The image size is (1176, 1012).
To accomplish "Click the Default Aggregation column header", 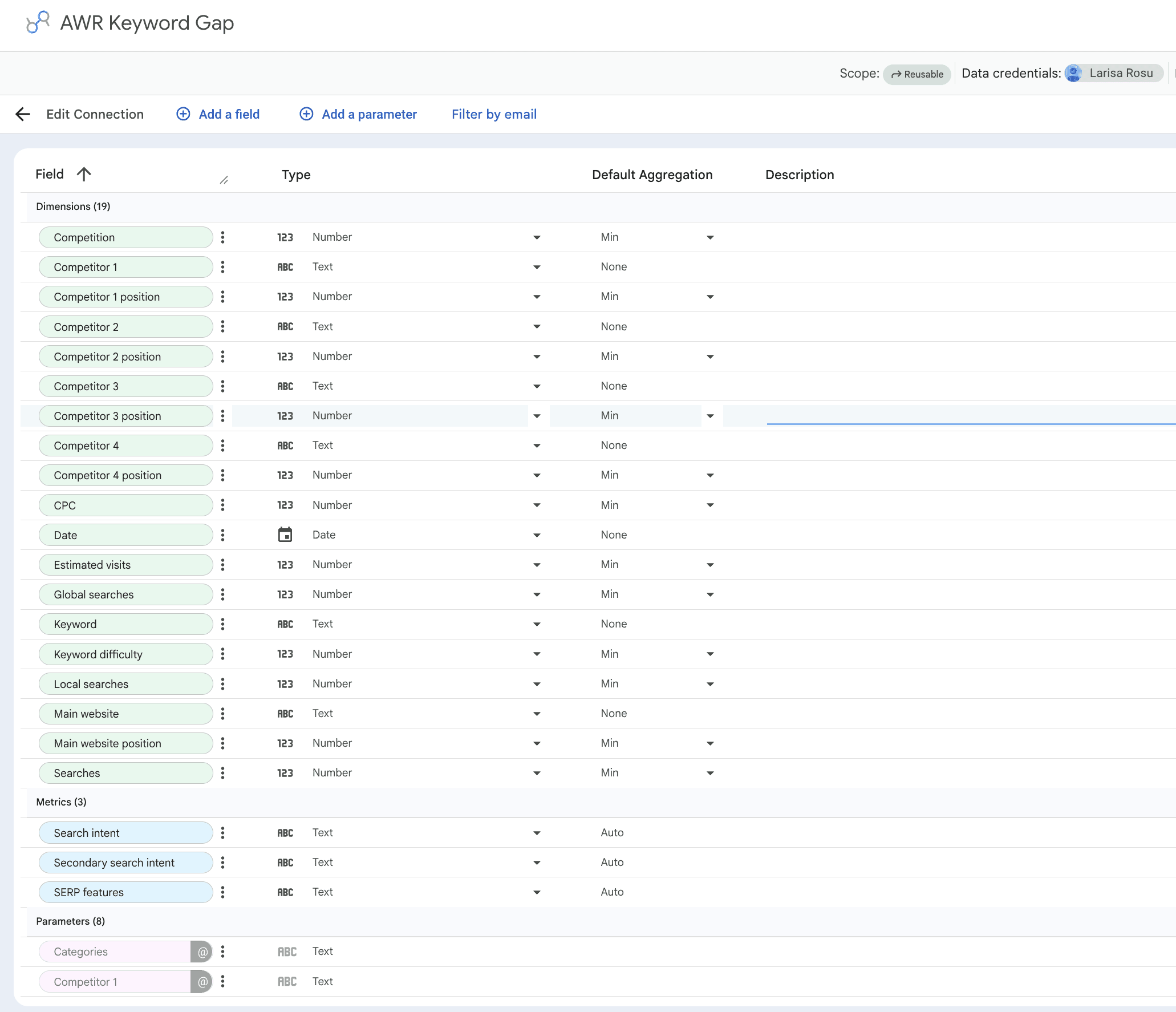I will pyautogui.click(x=652, y=175).
